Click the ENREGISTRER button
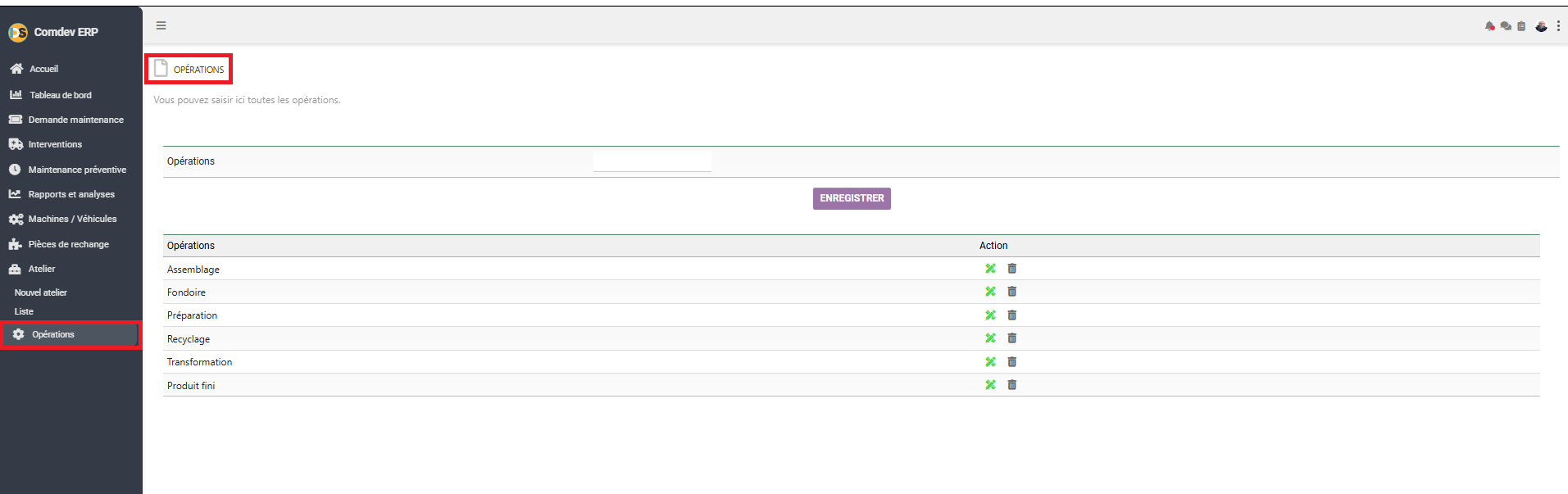The image size is (1568, 494). coord(852,198)
